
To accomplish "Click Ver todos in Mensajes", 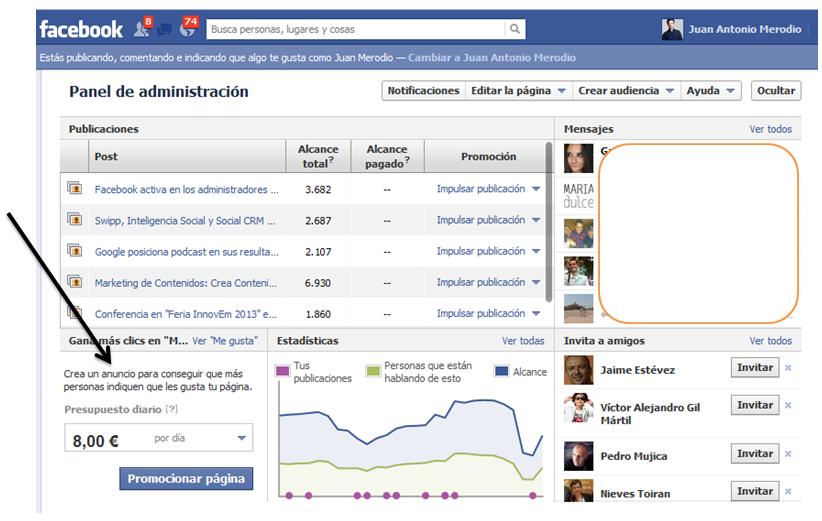I will 770,129.
